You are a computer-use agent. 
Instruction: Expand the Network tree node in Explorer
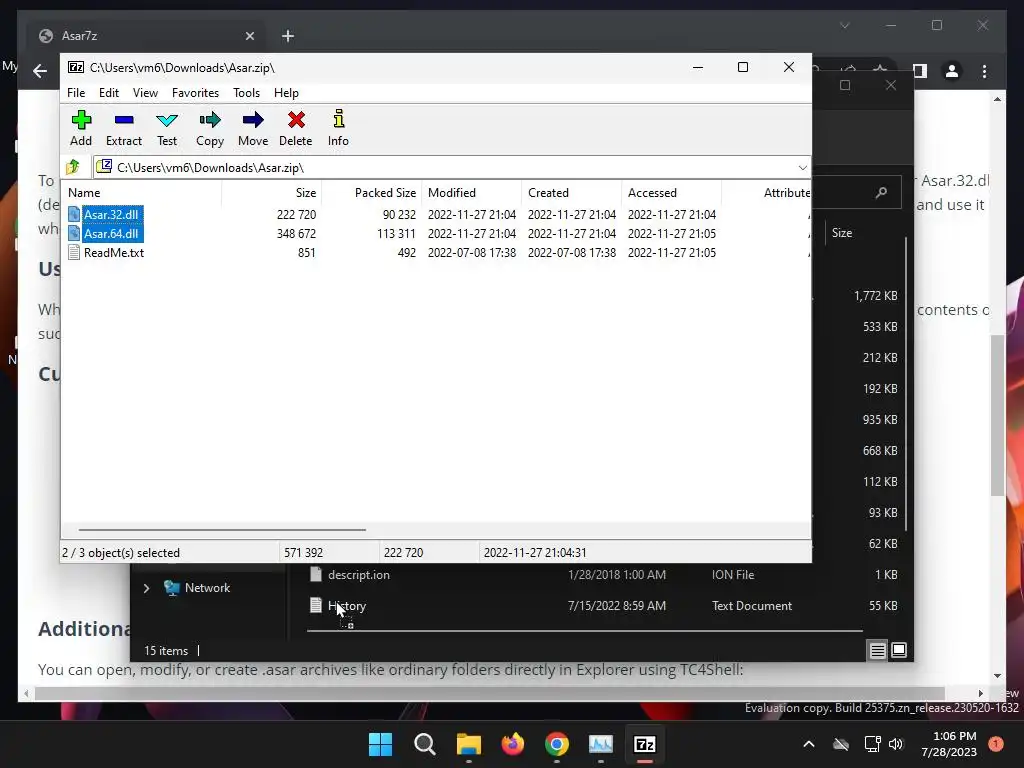(x=146, y=588)
